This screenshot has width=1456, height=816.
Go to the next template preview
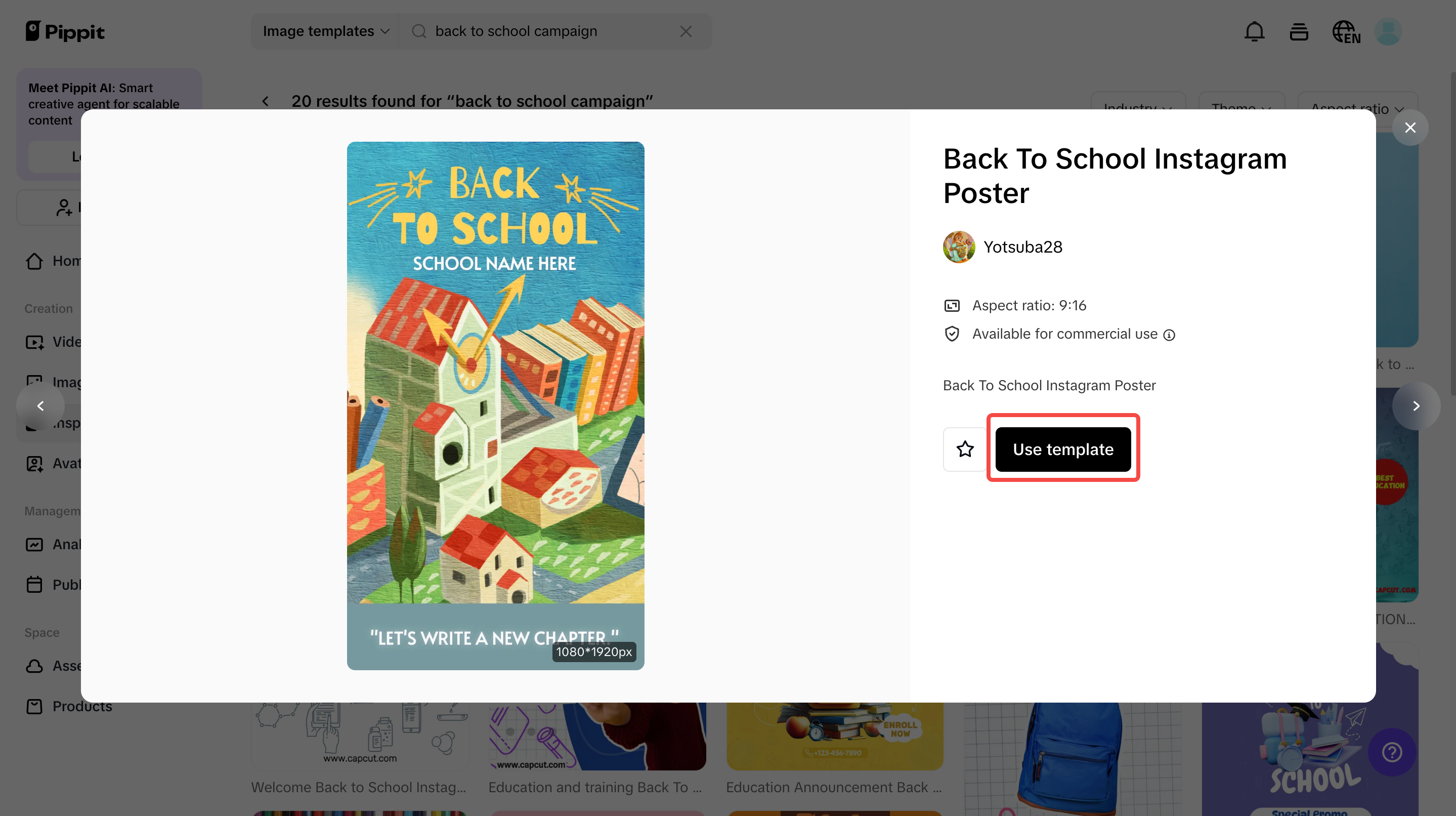(x=1416, y=405)
